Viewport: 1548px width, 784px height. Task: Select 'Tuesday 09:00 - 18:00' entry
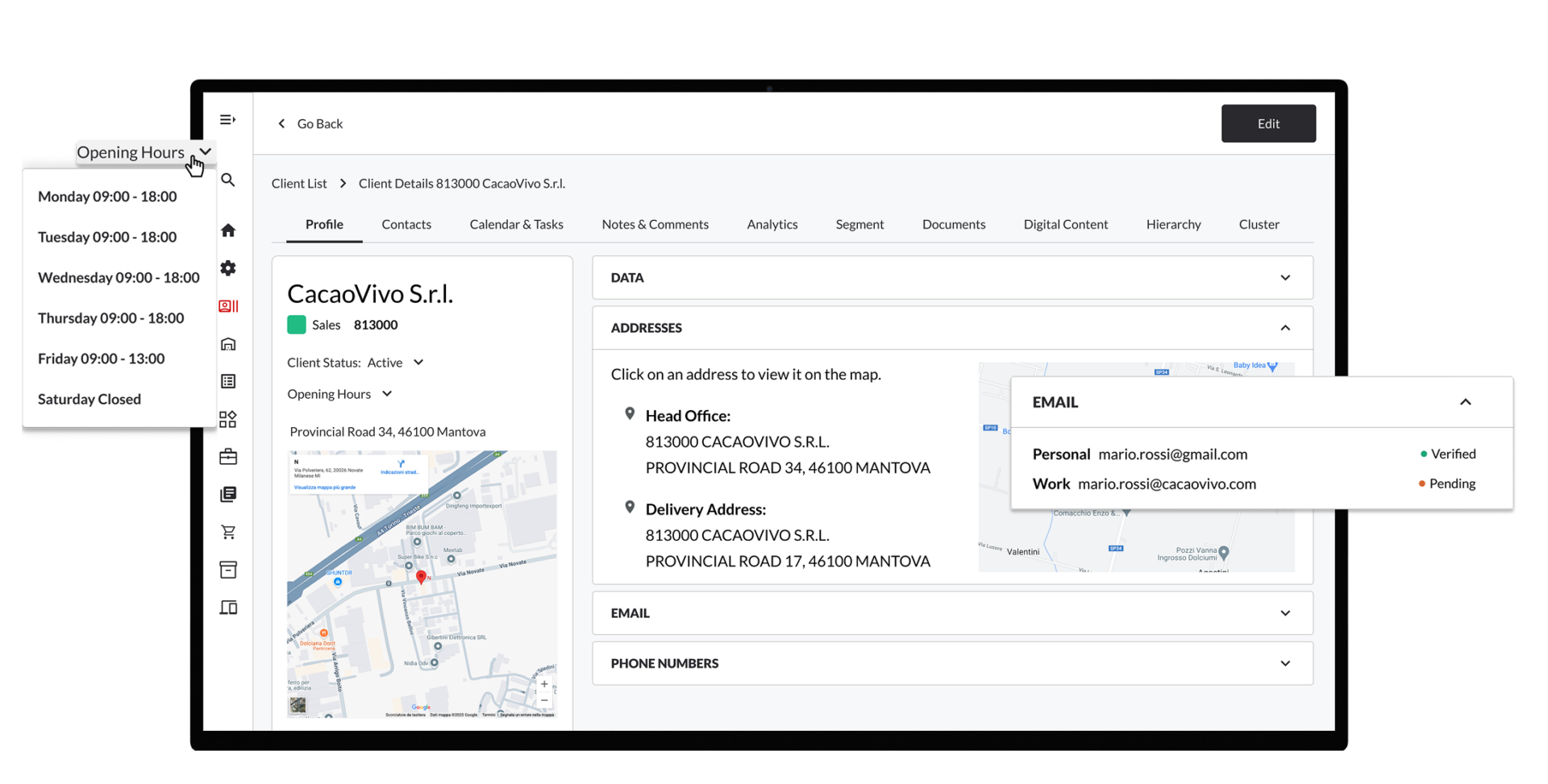point(107,237)
